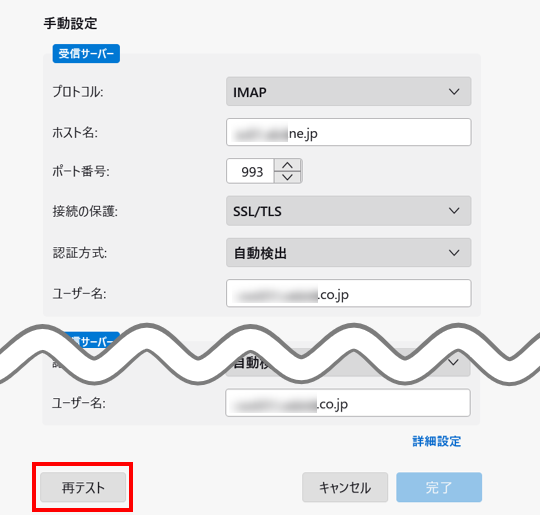This screenshot has width=540, height=515.
Task: Increase port number with up arrow
Action: tap(288, 165)
